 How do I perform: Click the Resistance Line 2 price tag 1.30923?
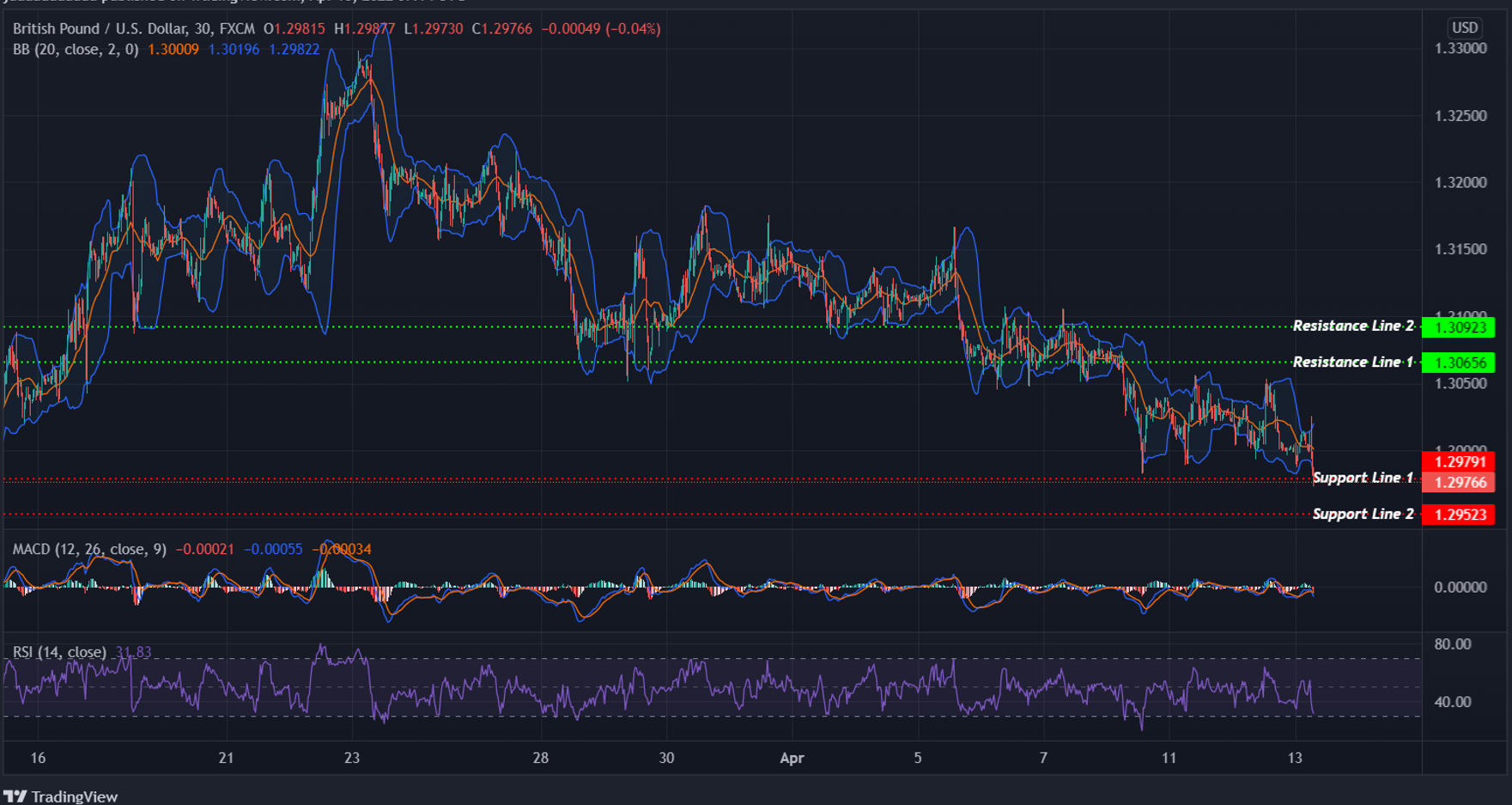tap(1460, 326)
